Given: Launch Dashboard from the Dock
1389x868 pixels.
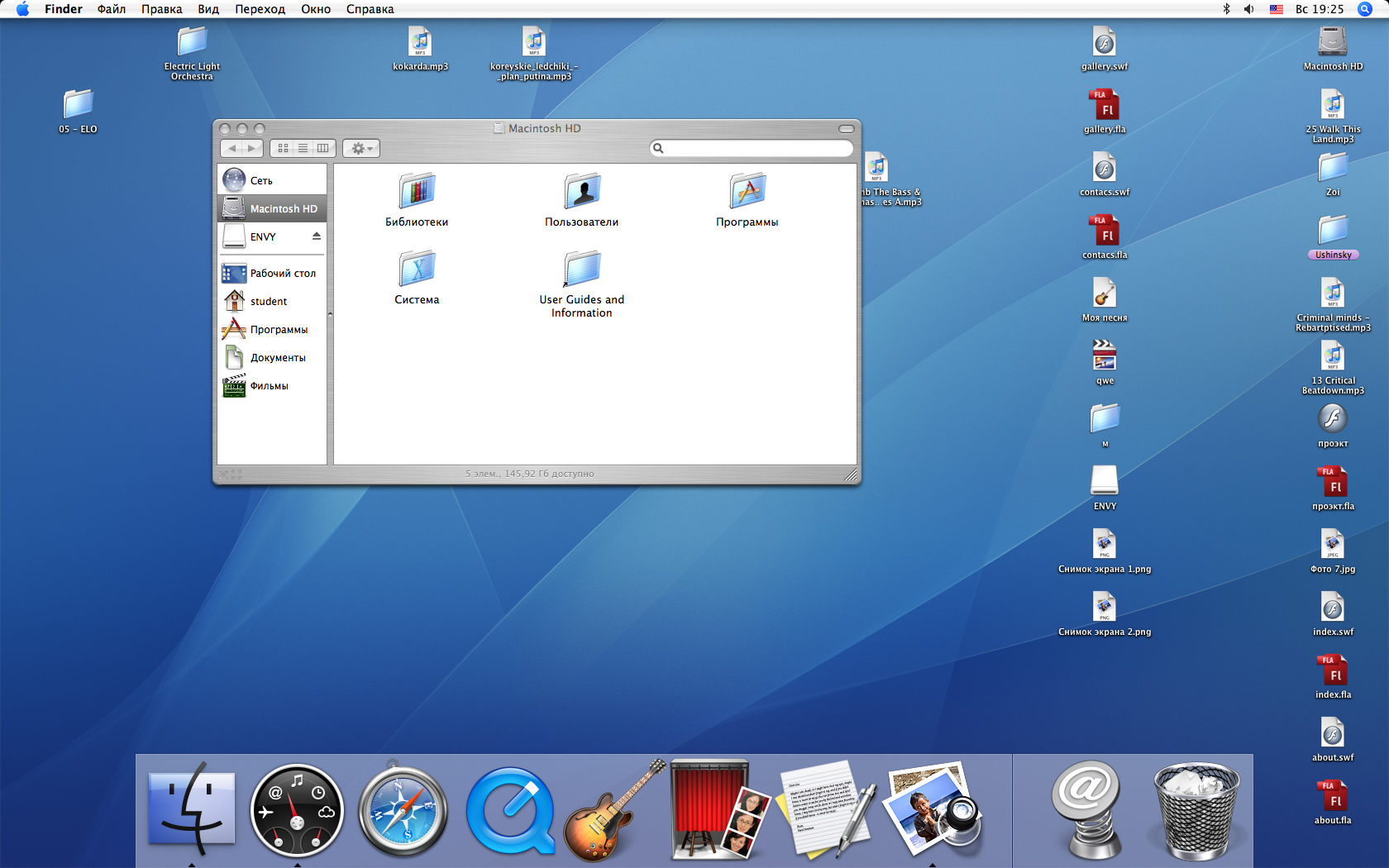Looking at the screenshot, I should click(298, 810).
